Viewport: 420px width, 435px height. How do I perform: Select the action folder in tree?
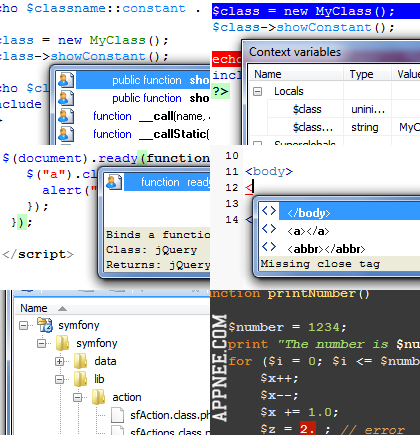click(x=127, y=397)
